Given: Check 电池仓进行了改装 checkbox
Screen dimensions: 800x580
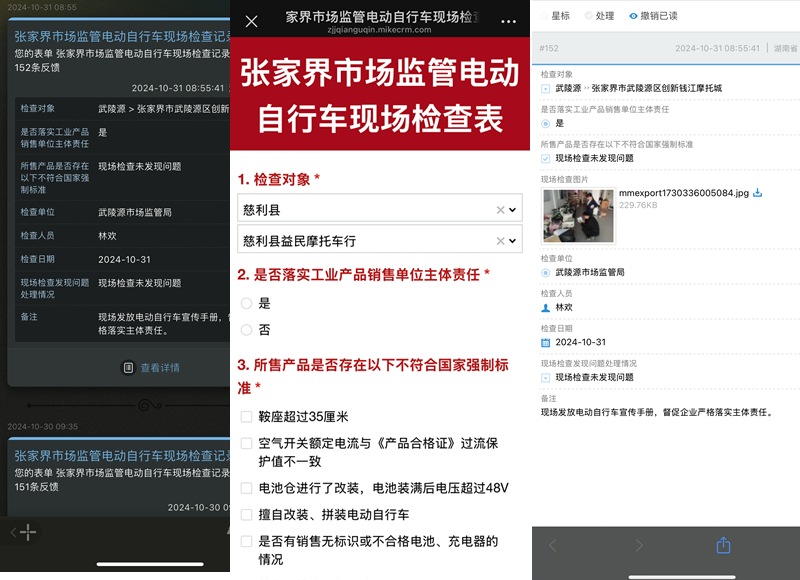Looking at the screenshot, I should point(247,488).
